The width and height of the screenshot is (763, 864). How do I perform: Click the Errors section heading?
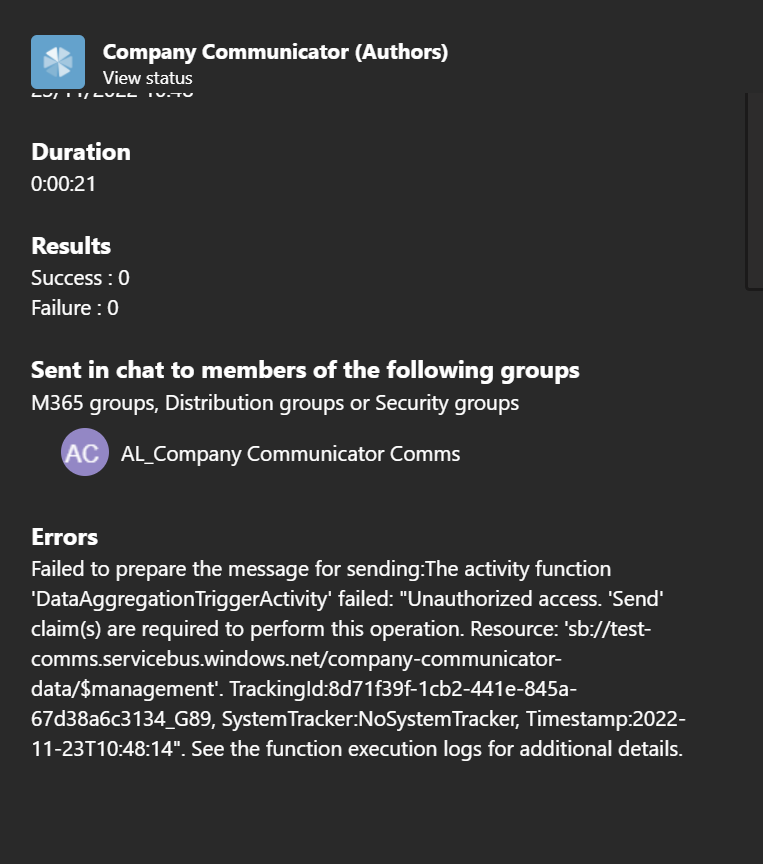[65, 536]
